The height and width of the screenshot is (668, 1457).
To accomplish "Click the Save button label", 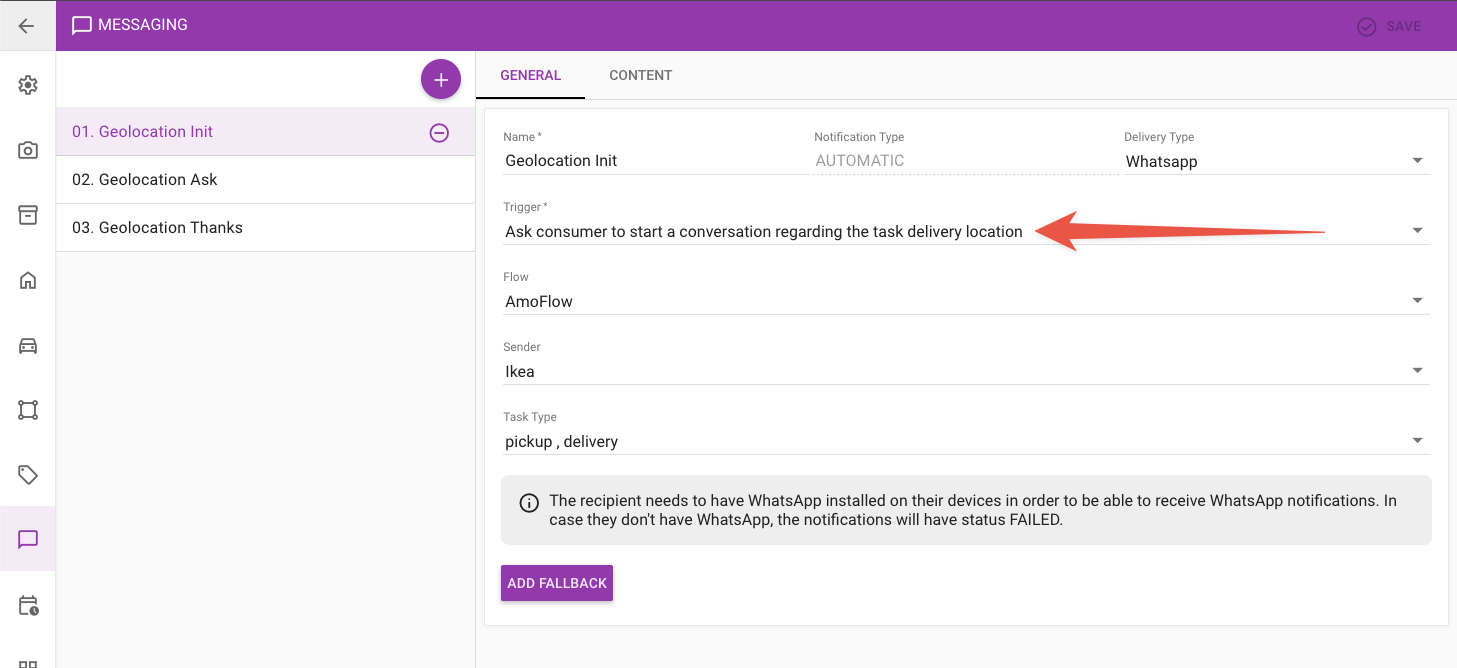I will click(x=1403, y=27).
